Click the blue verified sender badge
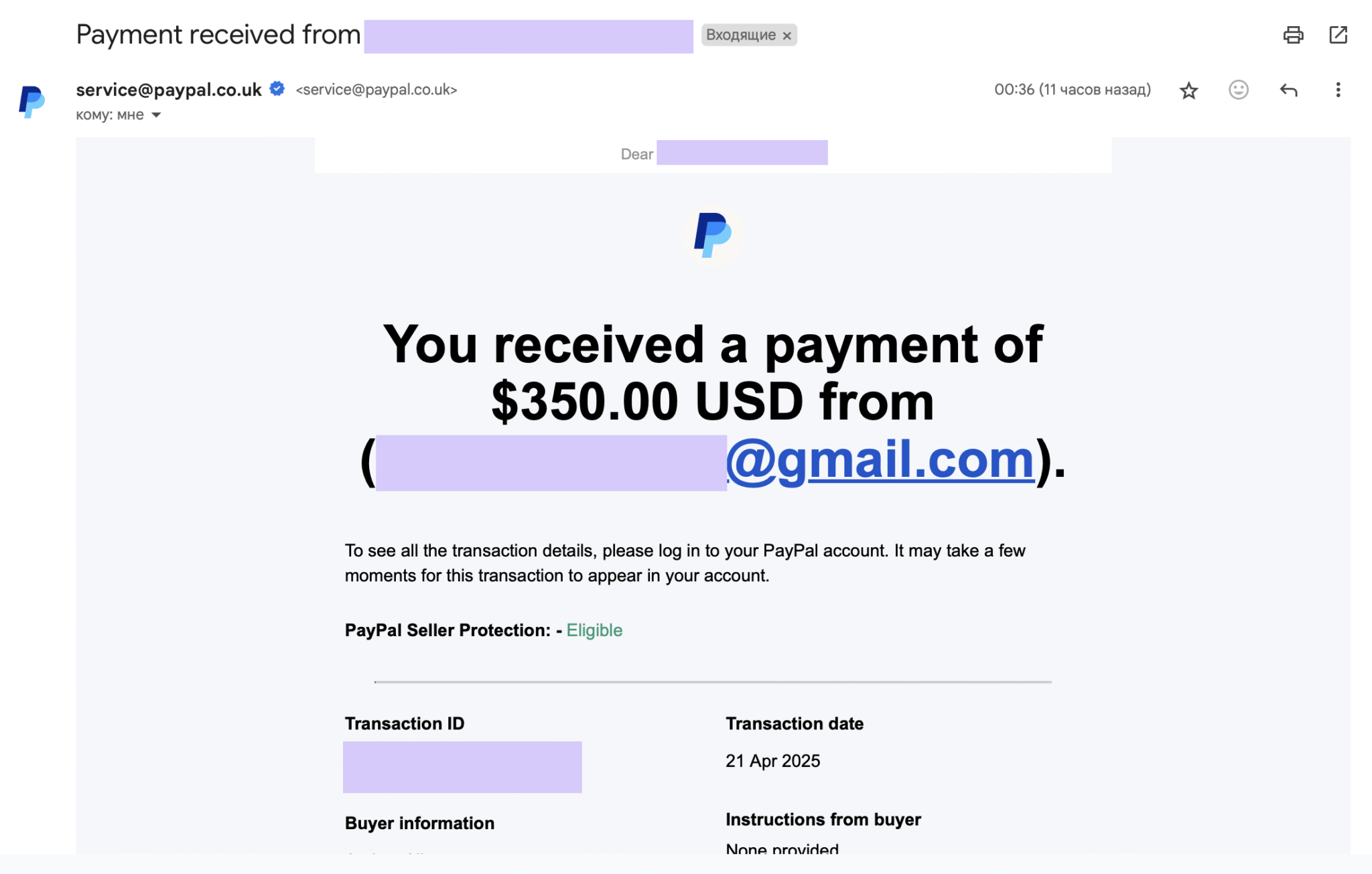Screen dimensions: 1372x874 click(277, 88)
